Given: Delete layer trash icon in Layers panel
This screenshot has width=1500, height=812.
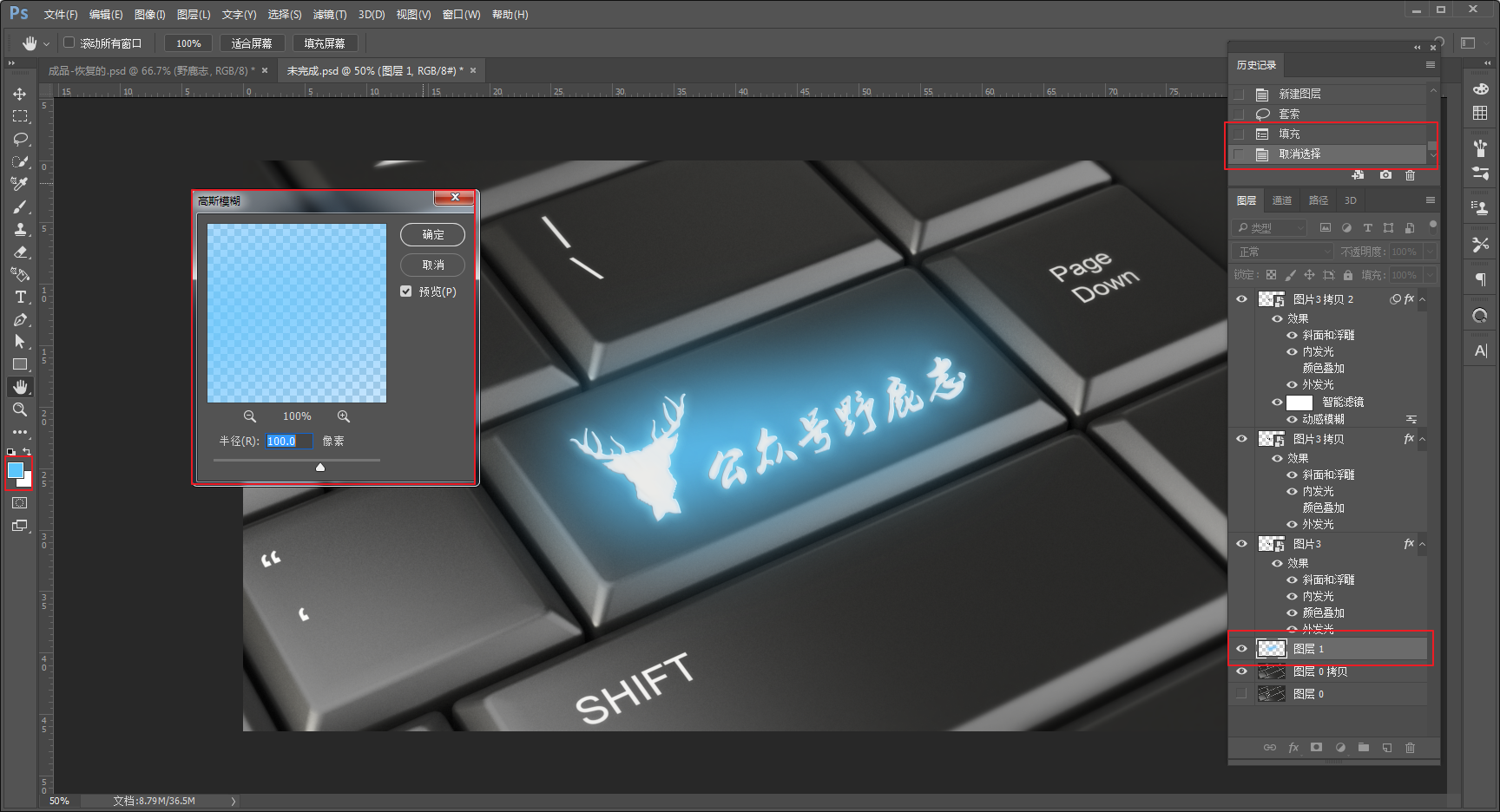Looking at the screenshot, I should 1410,747.
